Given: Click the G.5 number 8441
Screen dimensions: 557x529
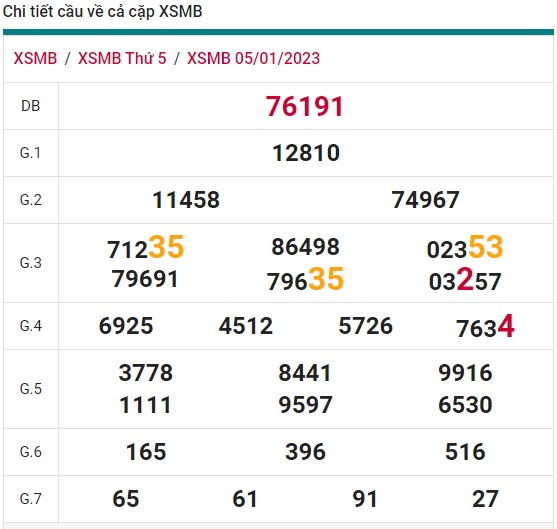Looking at the screenshot, I should point(305,373).
